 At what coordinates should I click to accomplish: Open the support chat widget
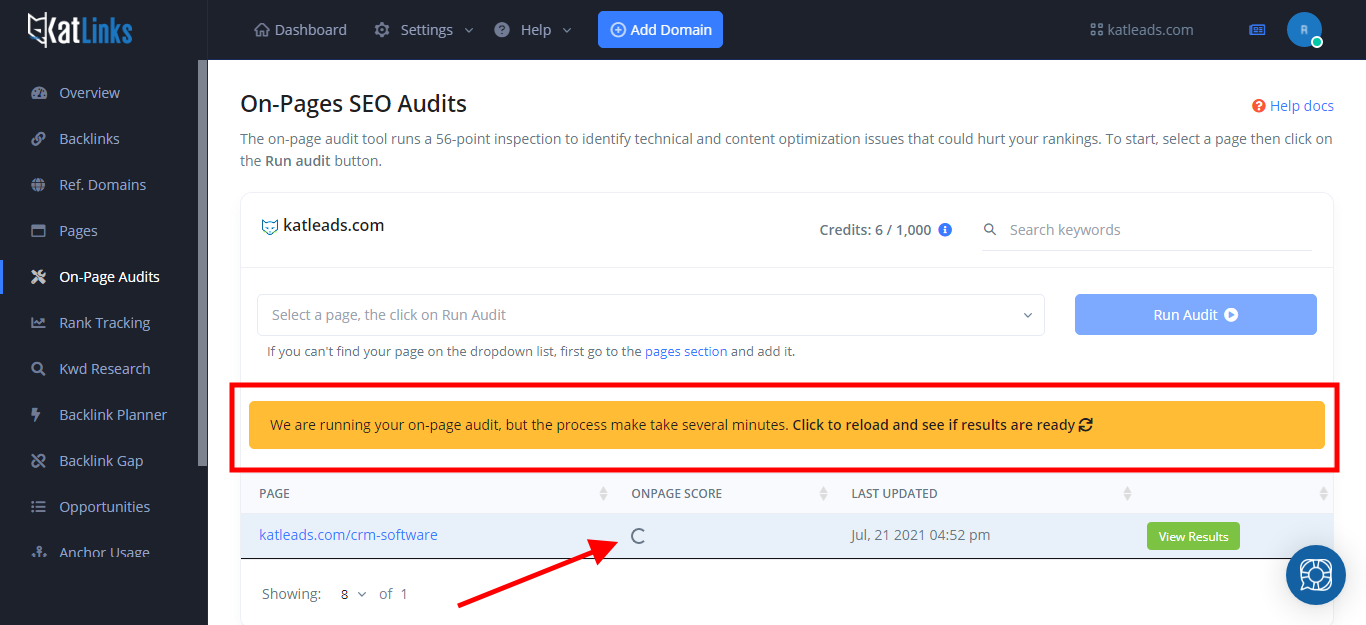pos(1315,574)
